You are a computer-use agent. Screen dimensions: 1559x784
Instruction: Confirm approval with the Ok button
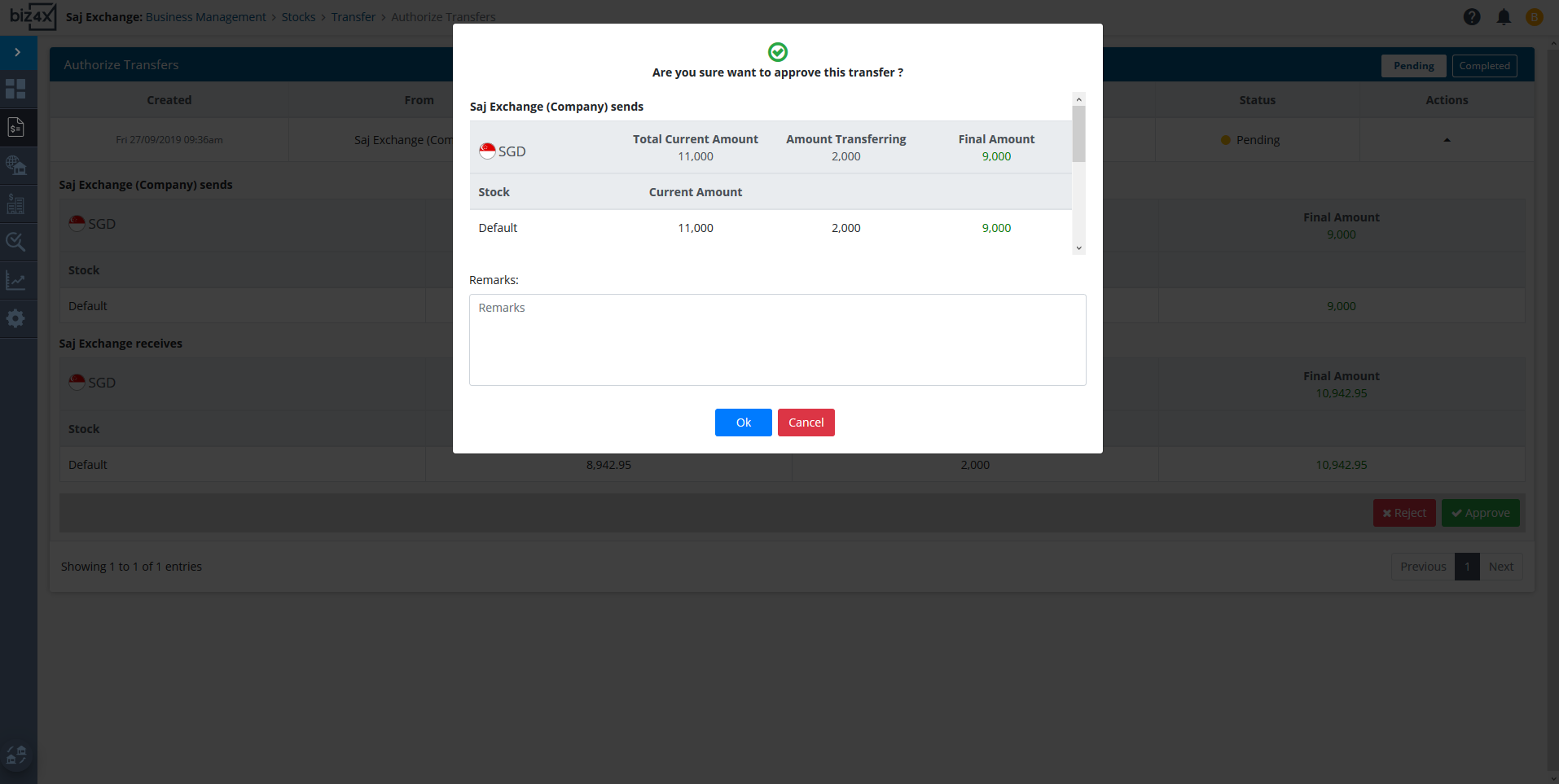pos(744,423)
